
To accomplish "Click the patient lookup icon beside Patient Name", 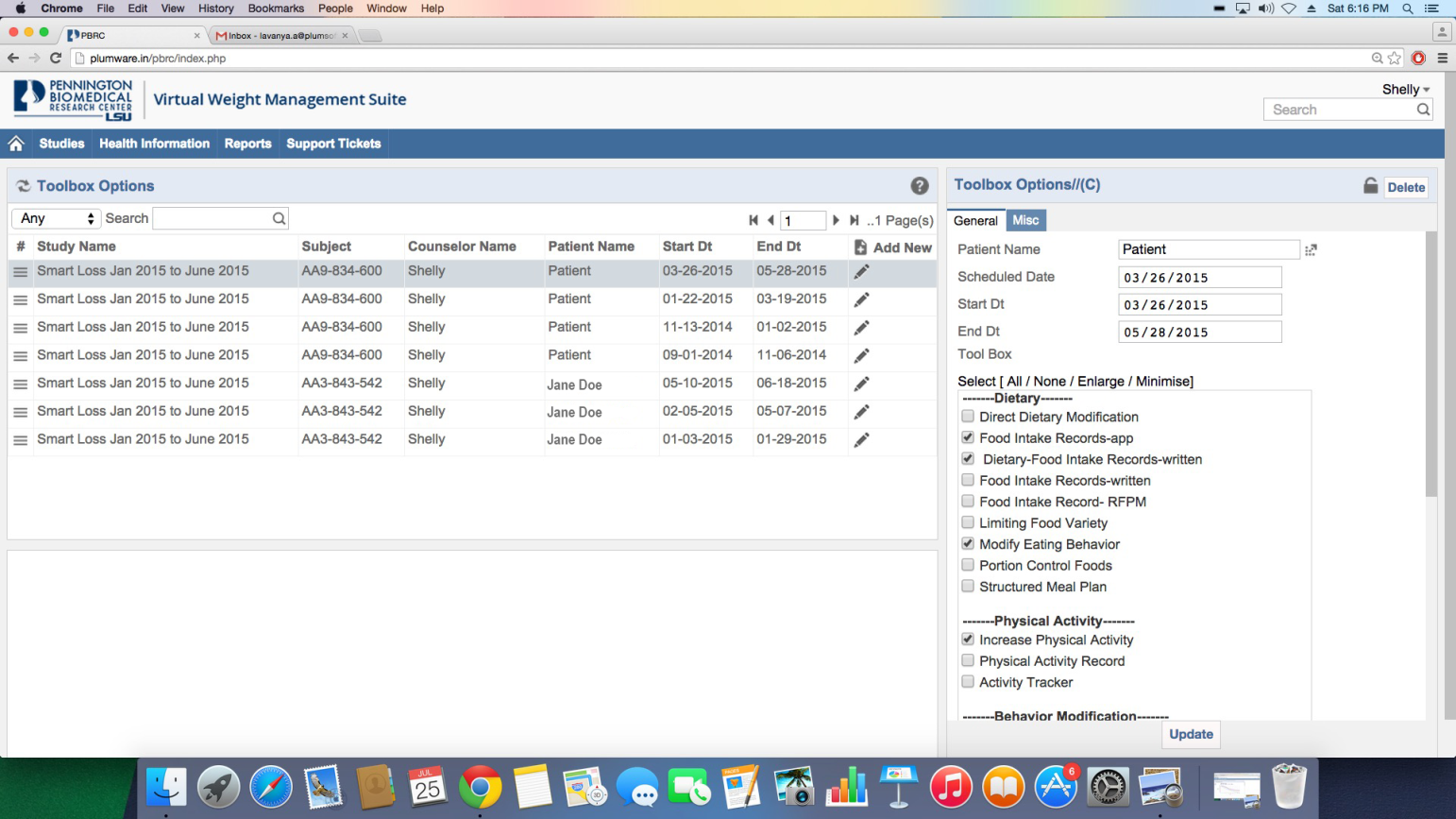I will [1311, 250].
